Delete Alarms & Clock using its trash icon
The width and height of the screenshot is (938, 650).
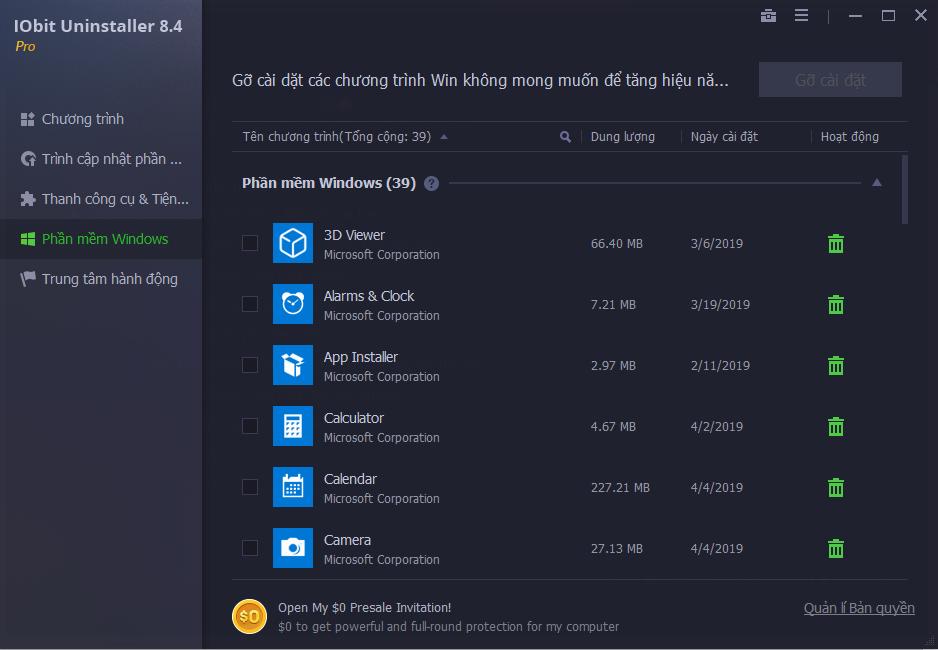836,305
